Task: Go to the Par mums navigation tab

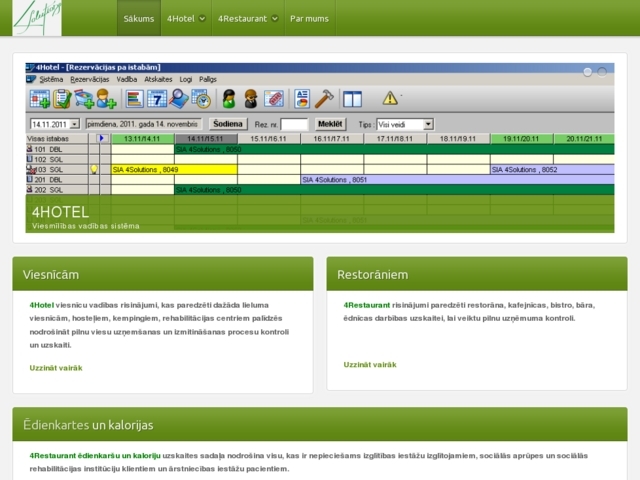Action: pos(309,18)
